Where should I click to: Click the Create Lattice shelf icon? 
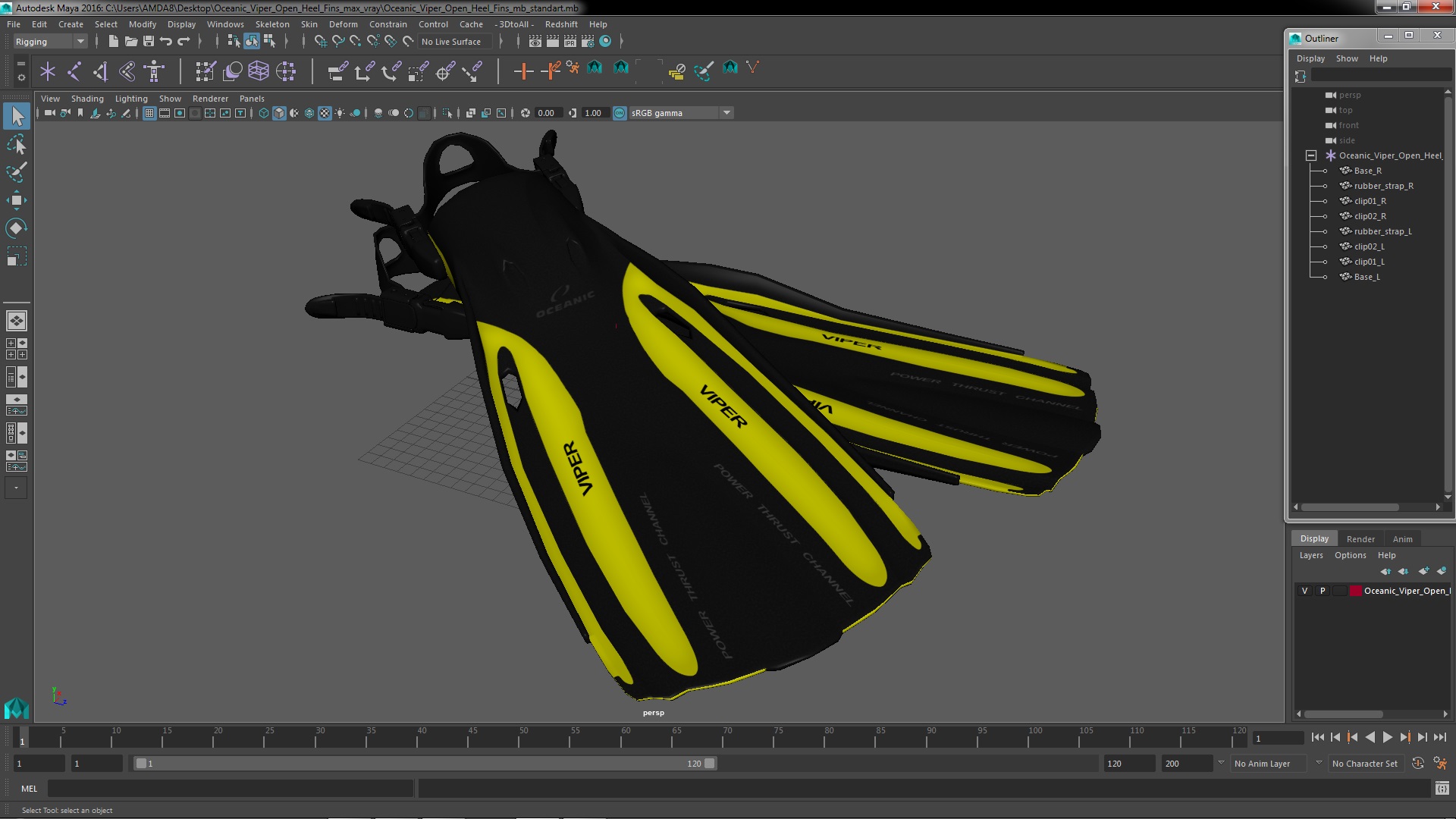pyautogui.click(x=259, y=71)
